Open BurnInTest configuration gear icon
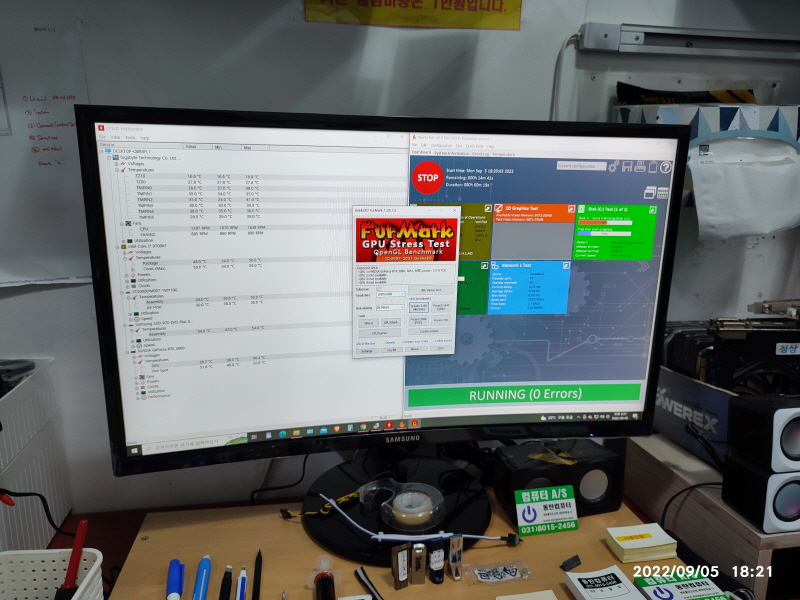The height and width of the screenshot is (600, 800). coord(613,166)
